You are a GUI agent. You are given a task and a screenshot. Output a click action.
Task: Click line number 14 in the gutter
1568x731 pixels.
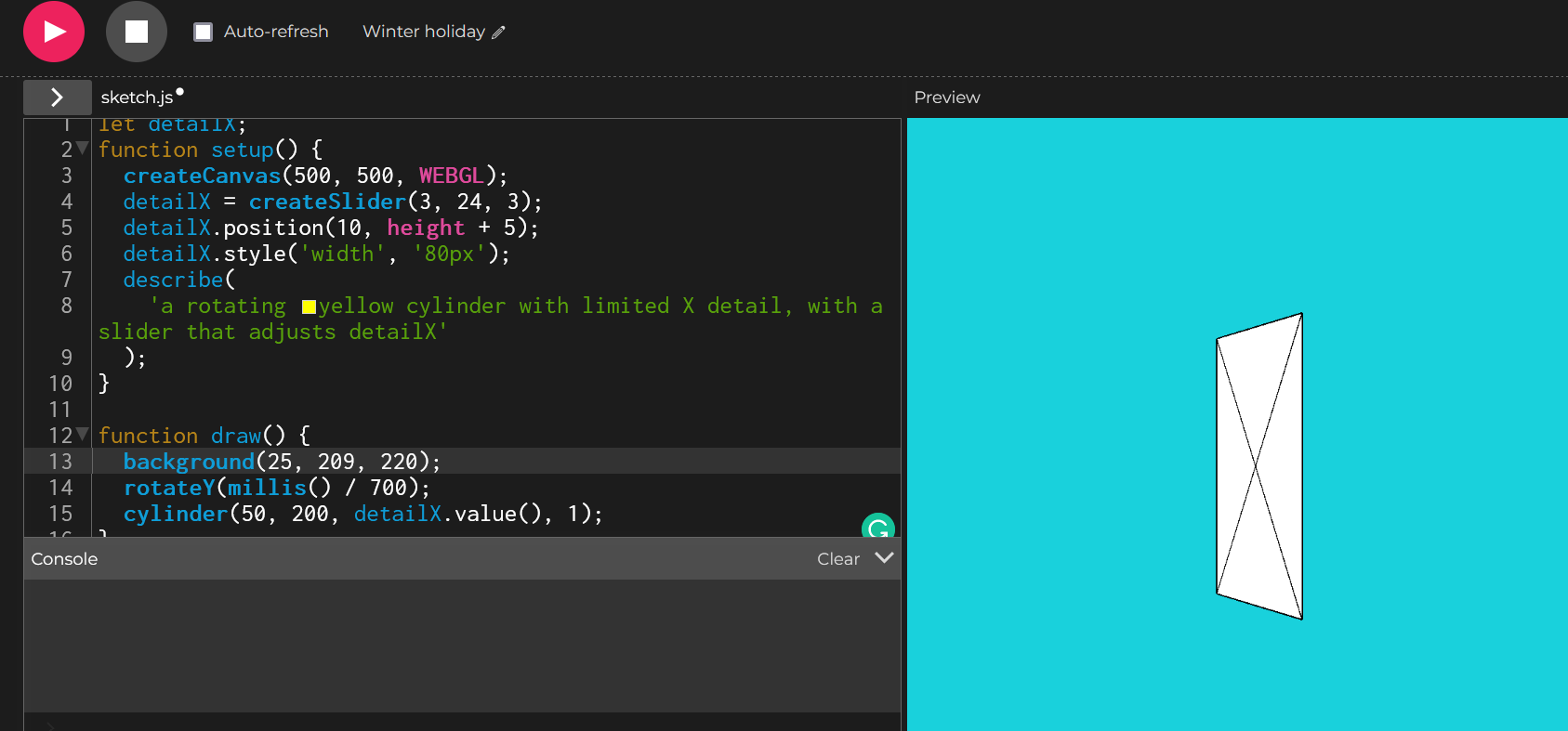point(60,488)
